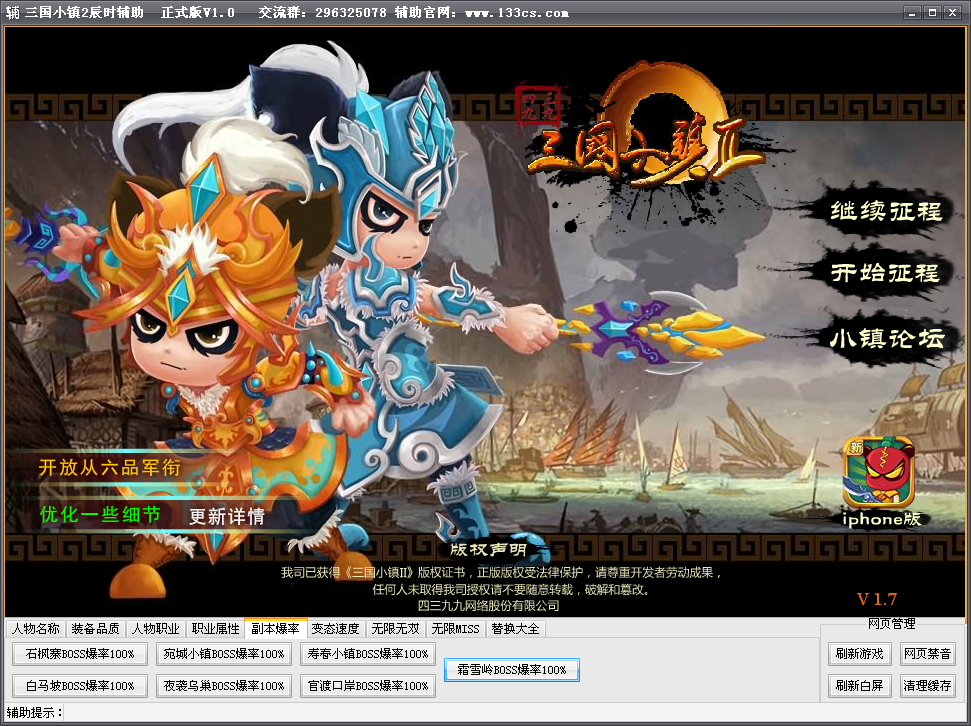Open the 替换大全 tab
This screenshot has width=971, height=726.
(x=515, y=629)
